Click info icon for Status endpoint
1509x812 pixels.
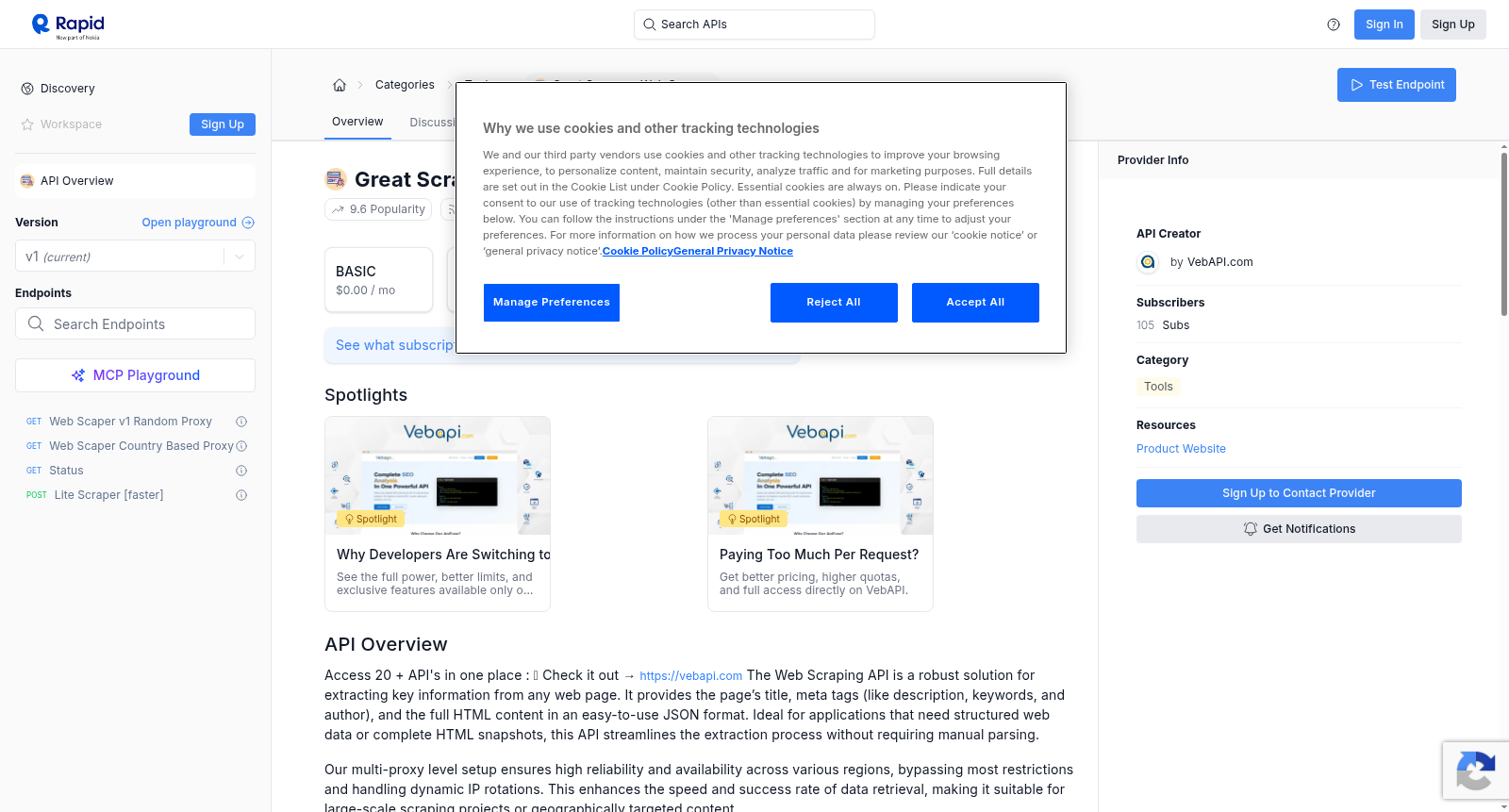click(241, 471)
